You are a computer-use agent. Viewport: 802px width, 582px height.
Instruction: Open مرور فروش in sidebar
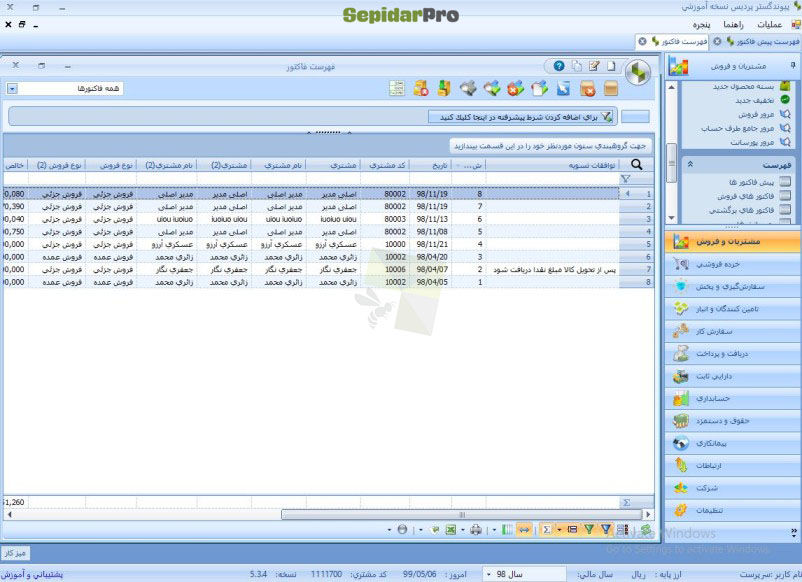coord(755,114)
